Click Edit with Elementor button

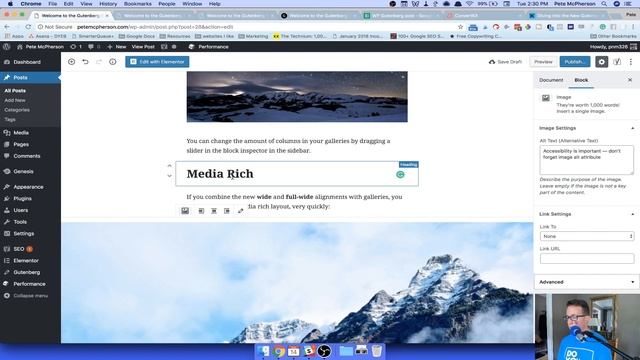click(x=157, y=62)
